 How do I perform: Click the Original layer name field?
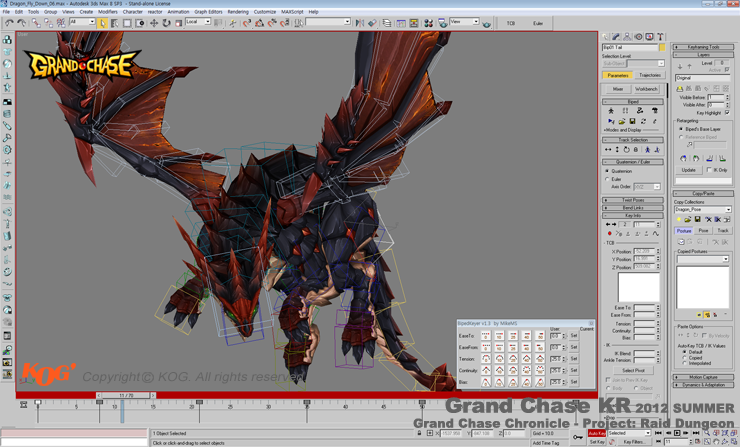tap(703, 78)
